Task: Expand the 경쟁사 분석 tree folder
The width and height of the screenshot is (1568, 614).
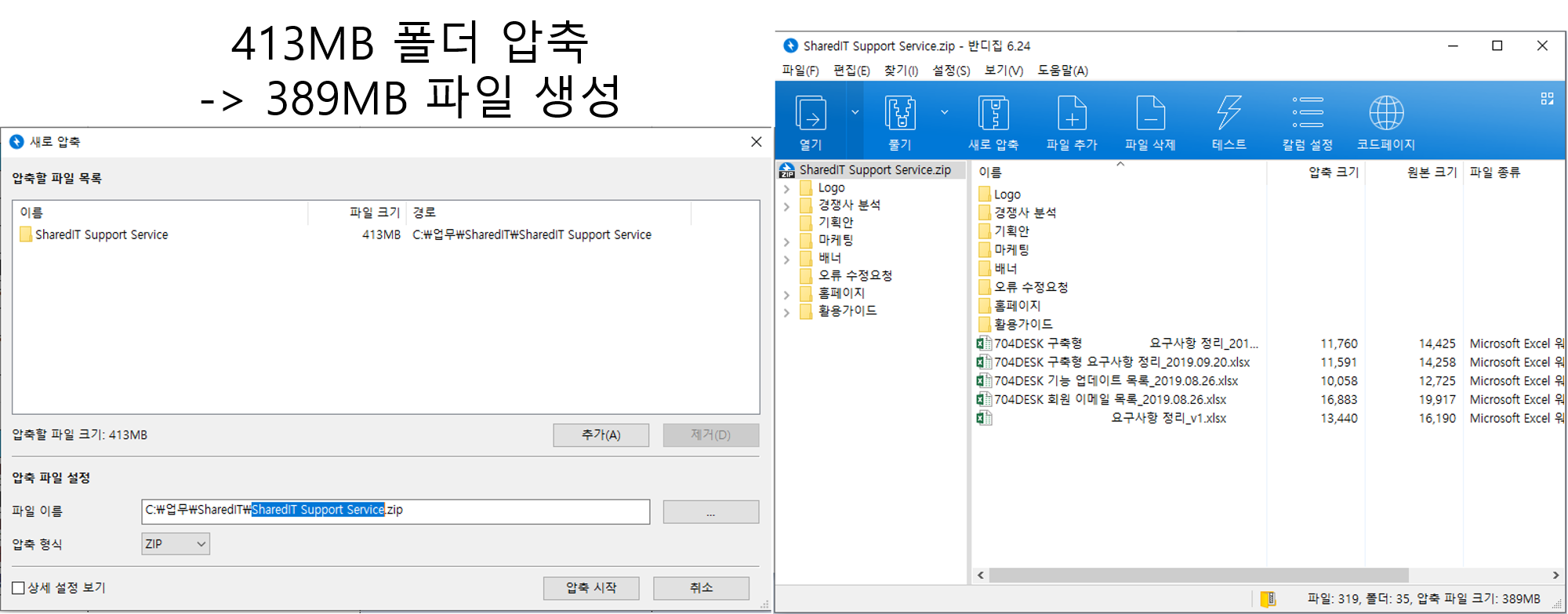Action: point(786,205)
